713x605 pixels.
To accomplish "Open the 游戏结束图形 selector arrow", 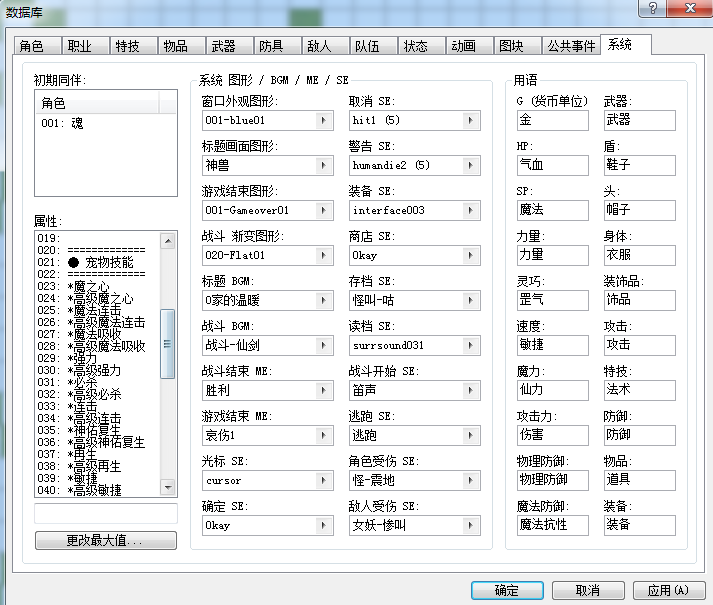I will pyautogui.click(x=323, y=211).
